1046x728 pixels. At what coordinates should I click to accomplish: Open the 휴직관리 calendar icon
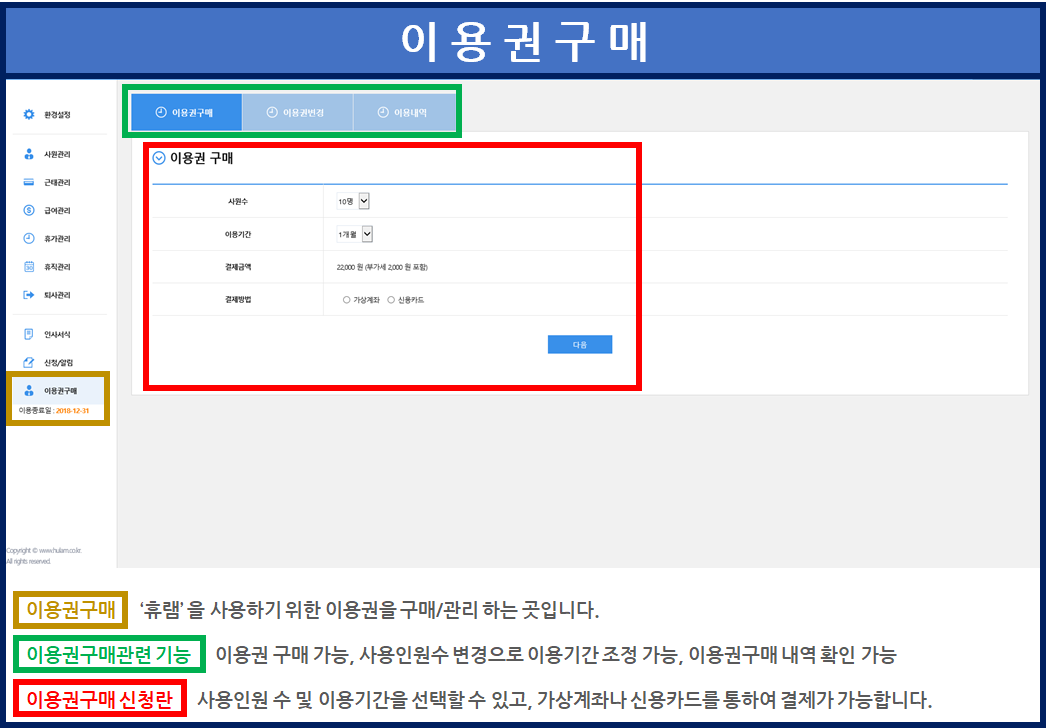[x=29, y=267]
